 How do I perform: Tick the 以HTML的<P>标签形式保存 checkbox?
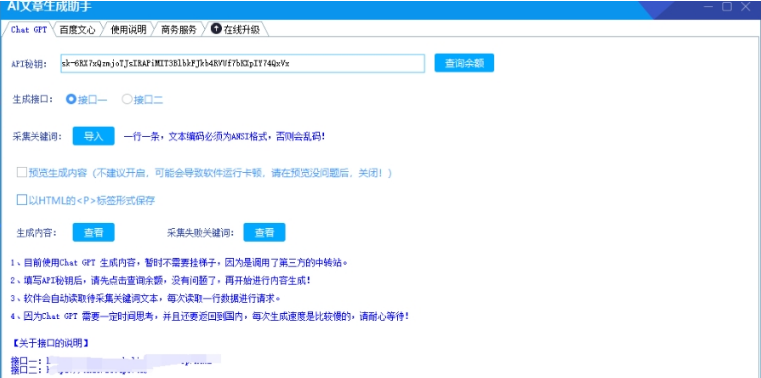pyautogui.click(x=22, y=200)
